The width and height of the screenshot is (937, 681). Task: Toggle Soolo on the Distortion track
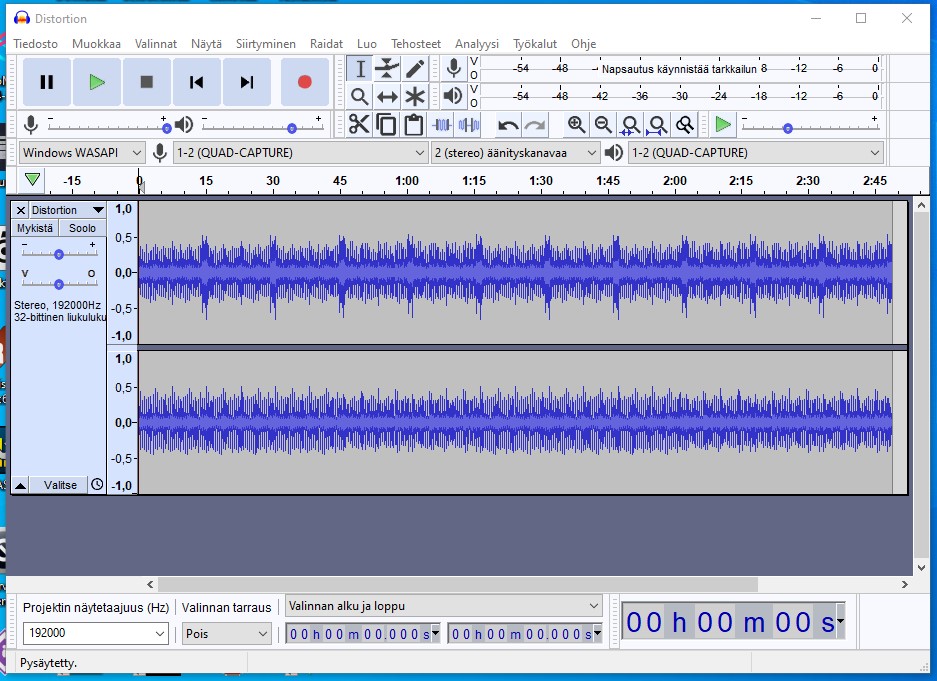(x=82, y=228)
